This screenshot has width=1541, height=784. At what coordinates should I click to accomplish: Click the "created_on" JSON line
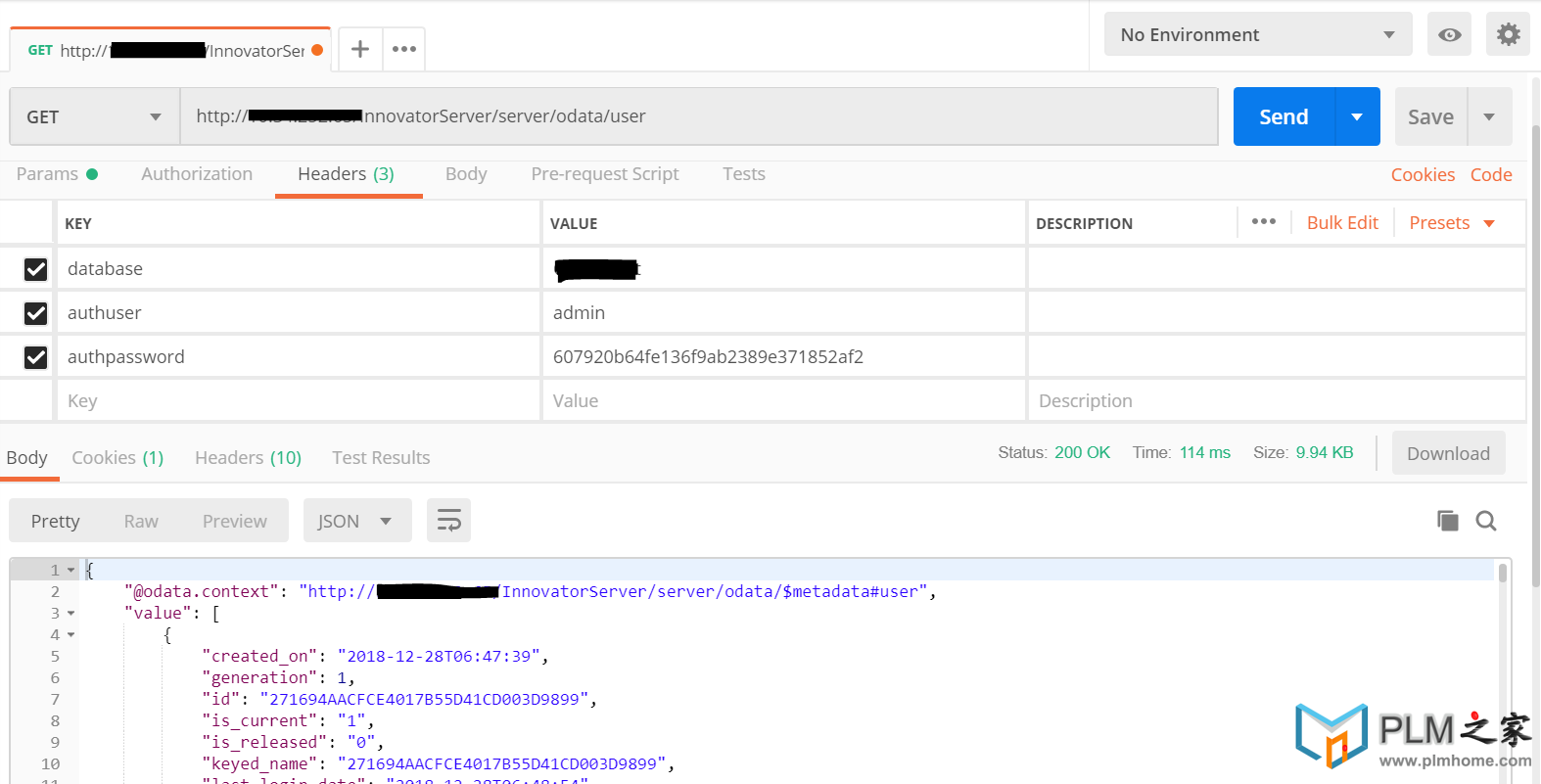pos(375,657)
